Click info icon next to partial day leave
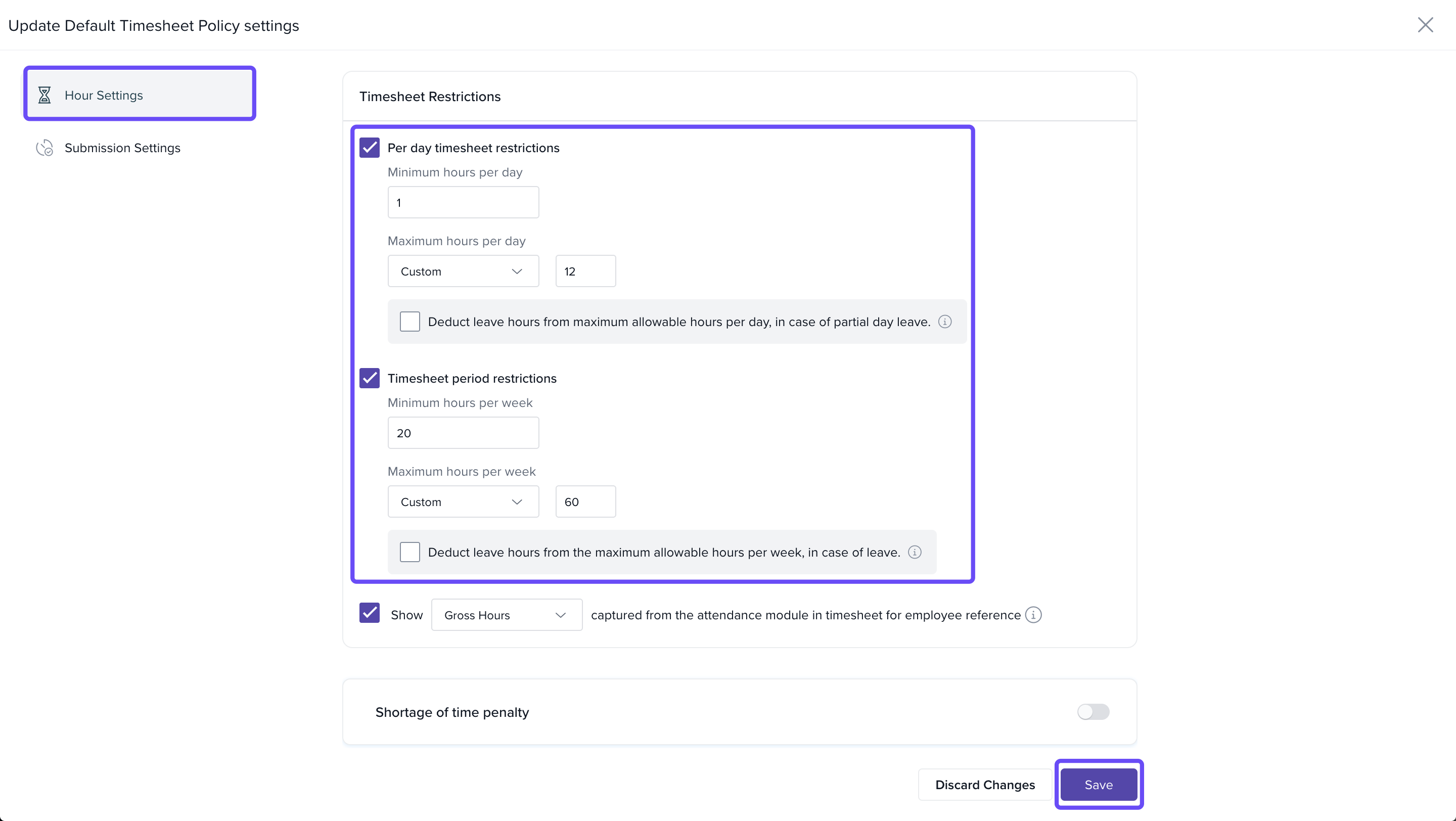Screen dimensions: 1456x821 pyautogui.click(x=945, y=322)
